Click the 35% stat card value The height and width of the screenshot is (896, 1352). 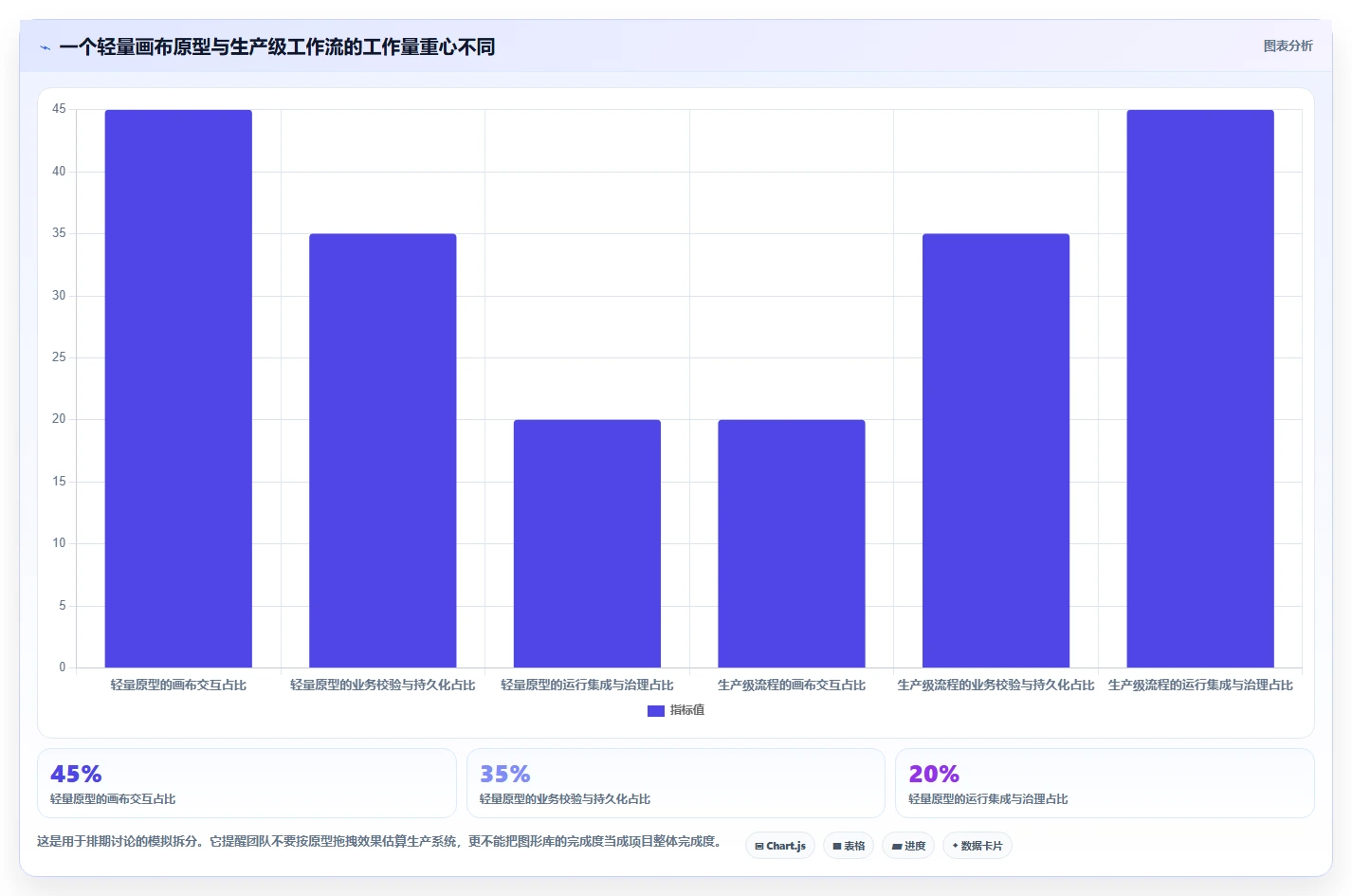pos(505,774)
